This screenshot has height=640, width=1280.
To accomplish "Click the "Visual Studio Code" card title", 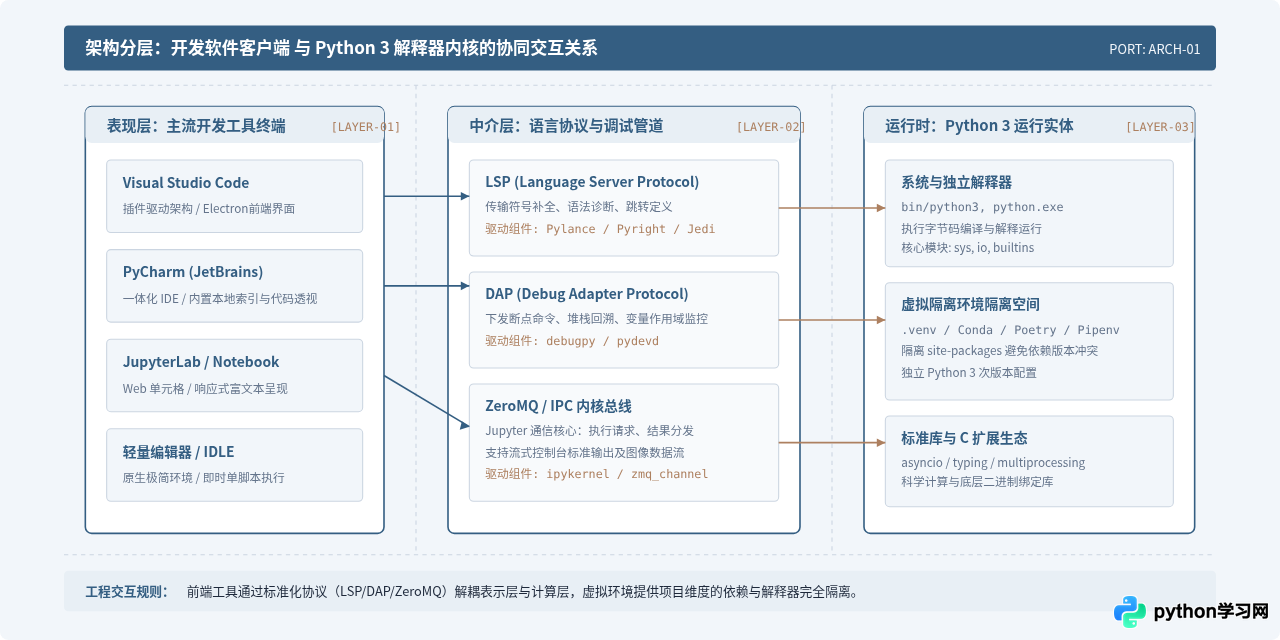I will pyautogui.click(x=186, y=183).
